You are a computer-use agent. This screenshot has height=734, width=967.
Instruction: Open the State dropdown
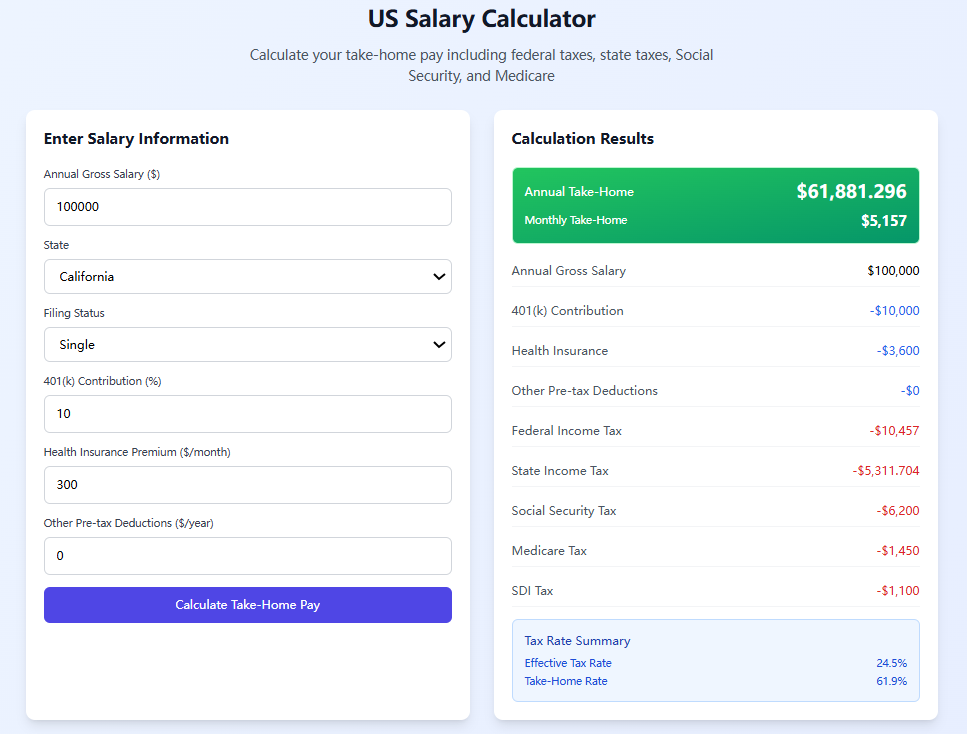click(x=247, y=276)
